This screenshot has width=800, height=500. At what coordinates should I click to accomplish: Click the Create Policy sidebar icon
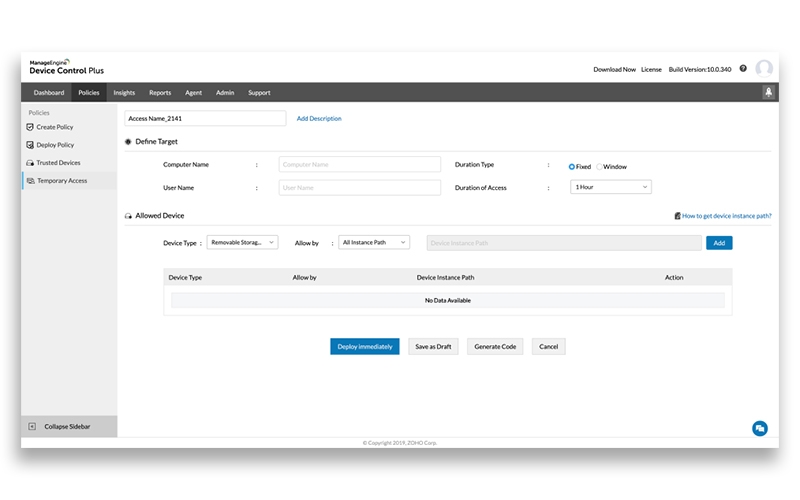tap(30, 127)
